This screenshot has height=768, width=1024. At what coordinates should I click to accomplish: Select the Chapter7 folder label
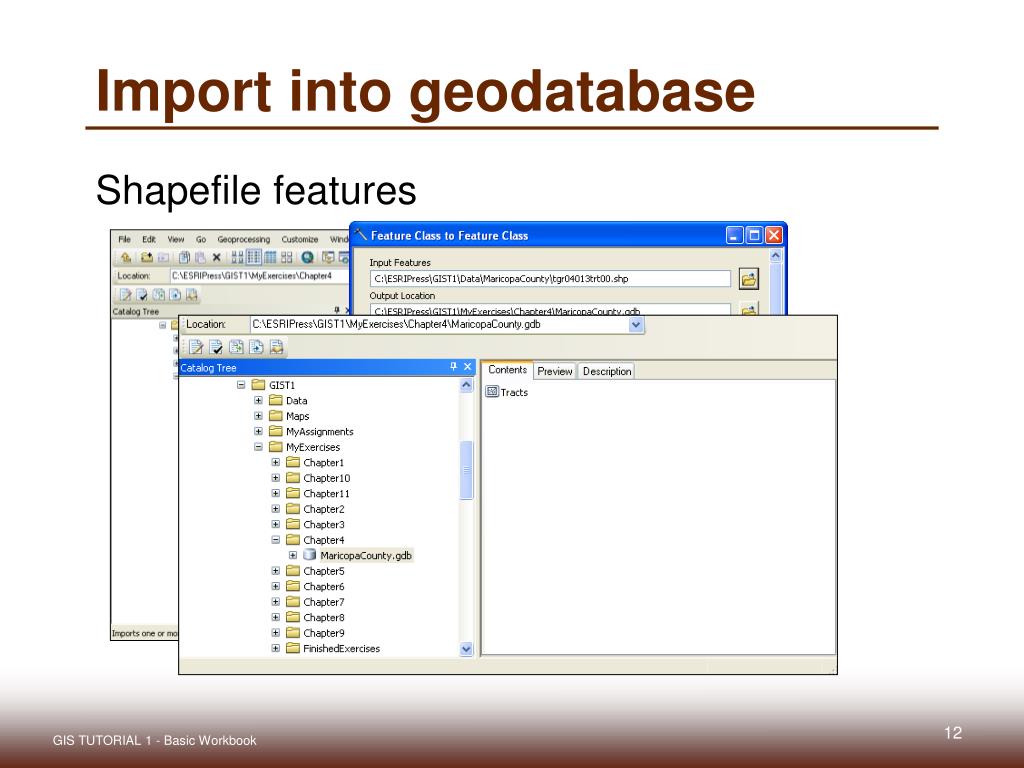(x=323, y=602)
